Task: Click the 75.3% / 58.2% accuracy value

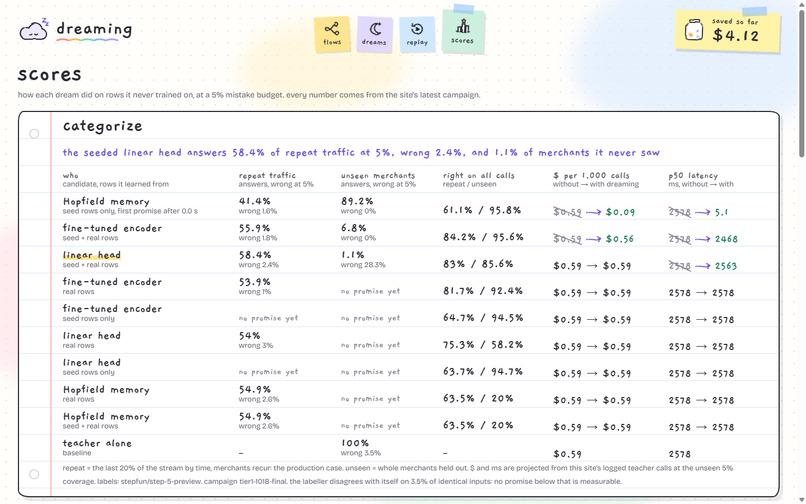Action: pyautogui.click(x=483, y=344)
